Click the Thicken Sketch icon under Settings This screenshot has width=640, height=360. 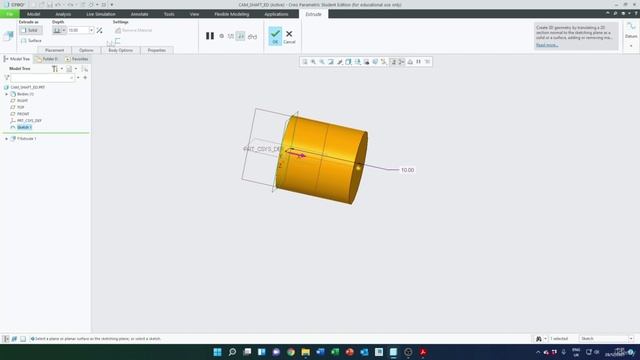point(117,40)
